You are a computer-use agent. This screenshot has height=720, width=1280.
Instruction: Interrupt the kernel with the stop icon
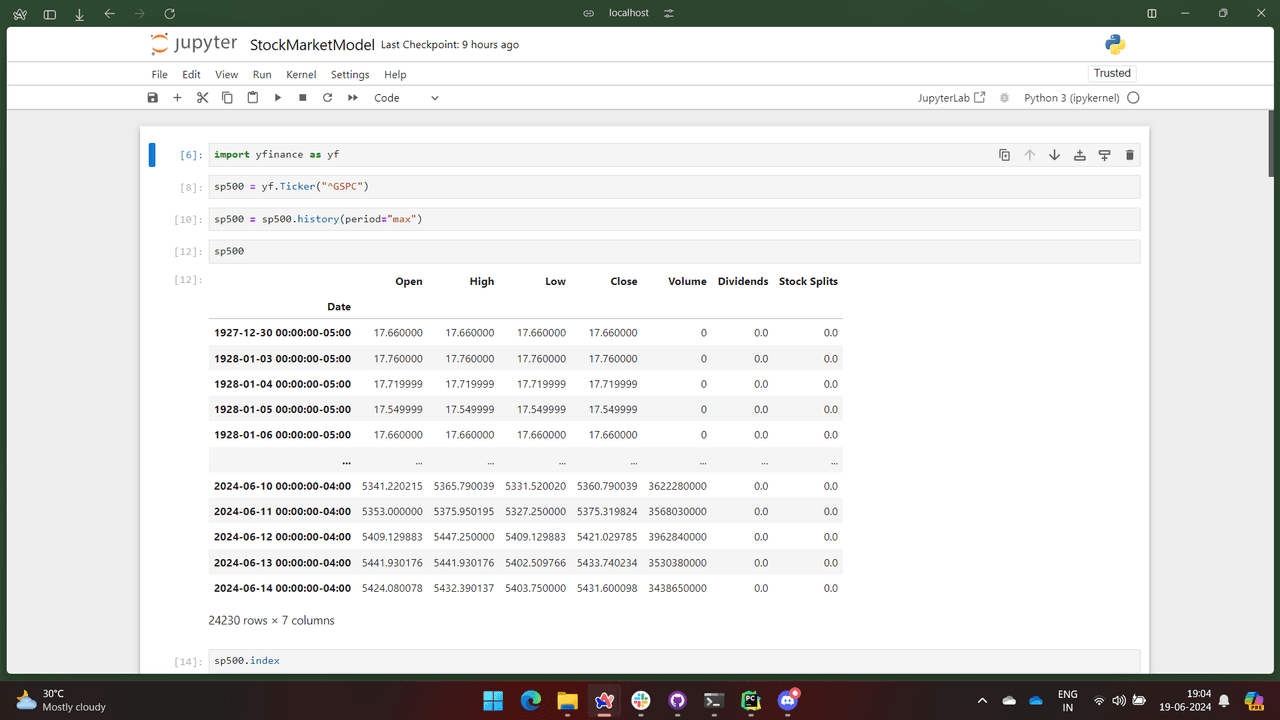point(303,98)
